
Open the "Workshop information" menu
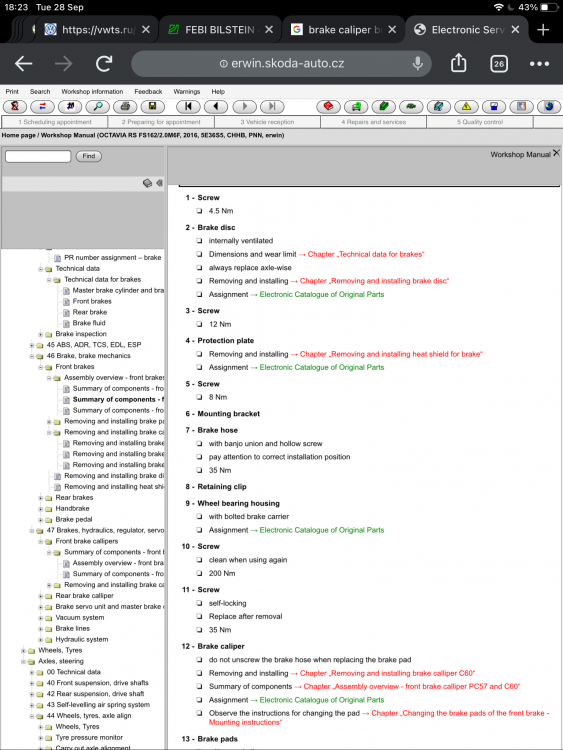(x=92, y=91)
